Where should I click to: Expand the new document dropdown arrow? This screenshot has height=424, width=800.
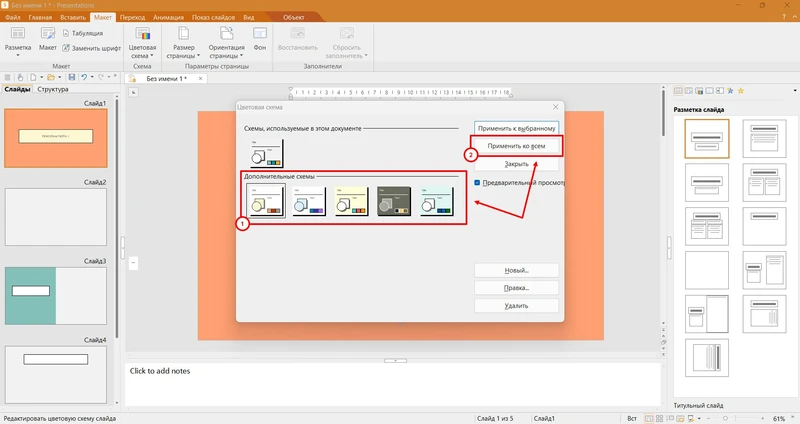coord(41,77)
